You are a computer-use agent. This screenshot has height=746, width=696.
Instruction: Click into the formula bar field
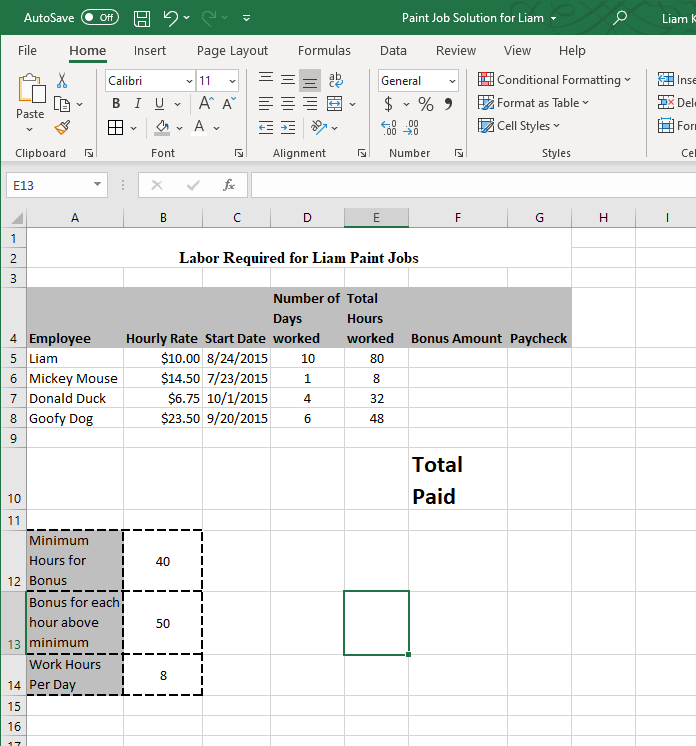point(473,185)
